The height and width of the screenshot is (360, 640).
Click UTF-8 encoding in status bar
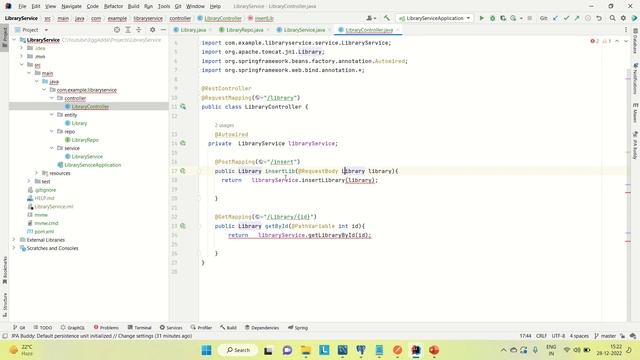coord(558,336)
